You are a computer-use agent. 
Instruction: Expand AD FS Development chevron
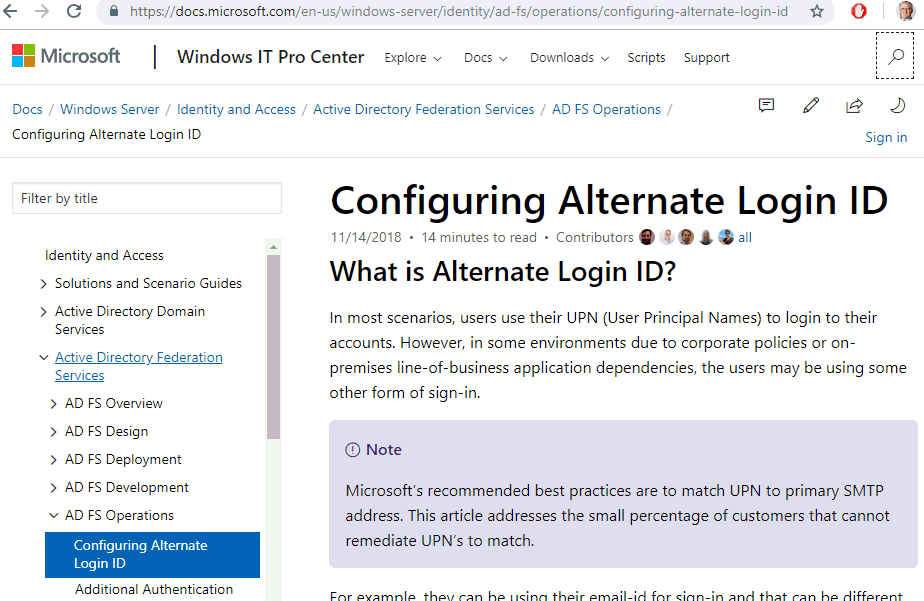point(53,488)
